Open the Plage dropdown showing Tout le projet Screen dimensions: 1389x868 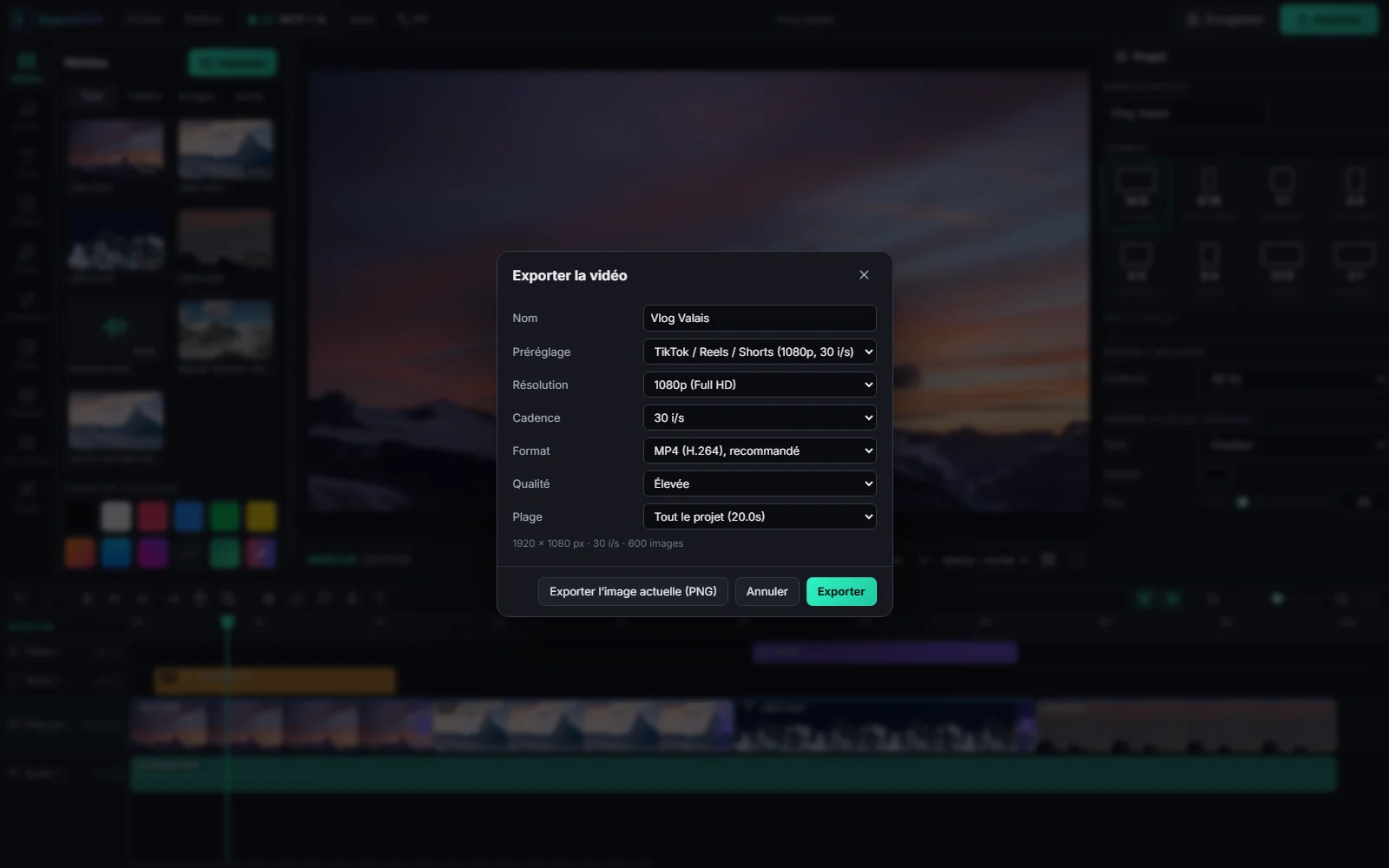point(760,516)
